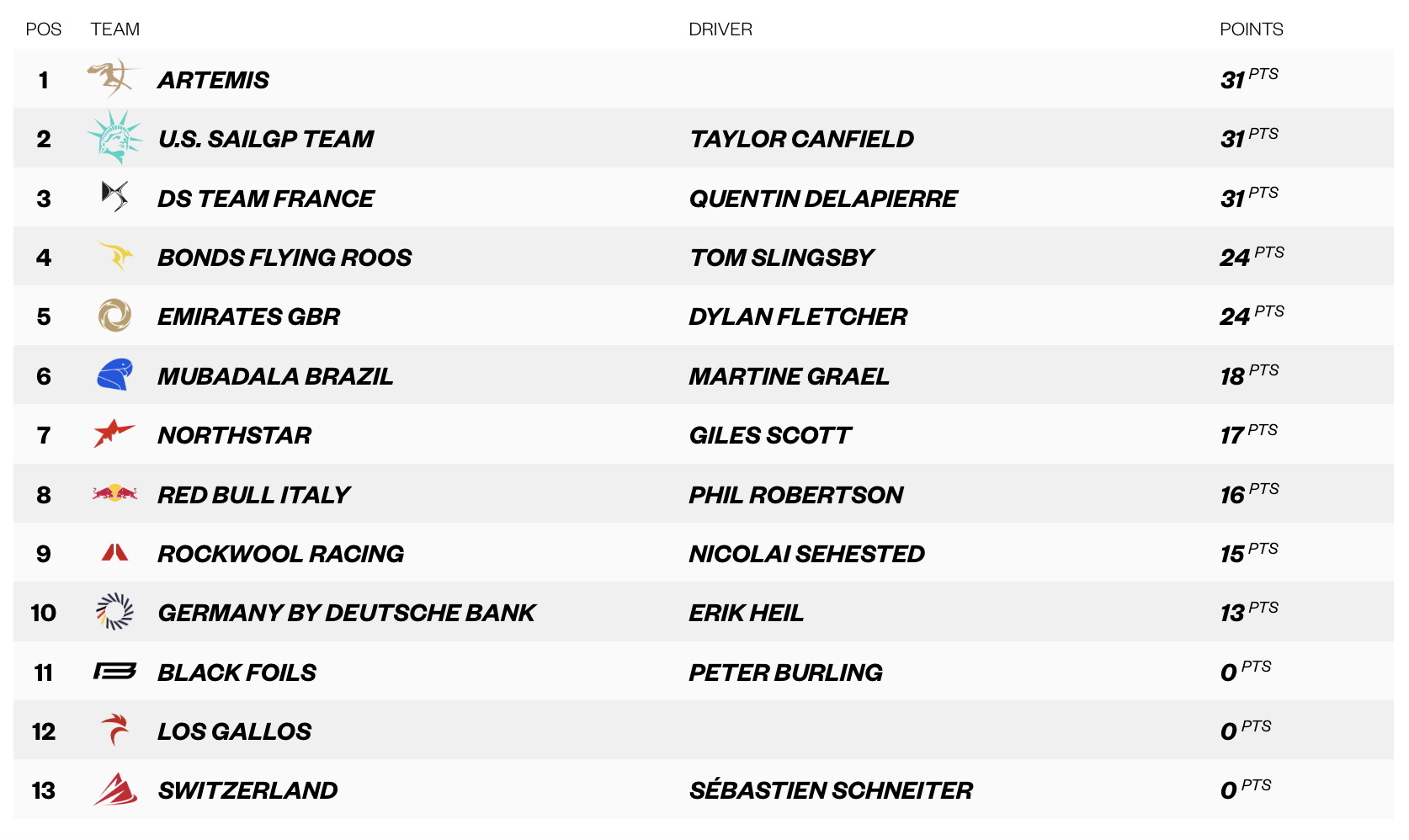This screenshot has height=840, width=1409.
Task: Select driver Taylor Canfield
Action: click(801, 139)
